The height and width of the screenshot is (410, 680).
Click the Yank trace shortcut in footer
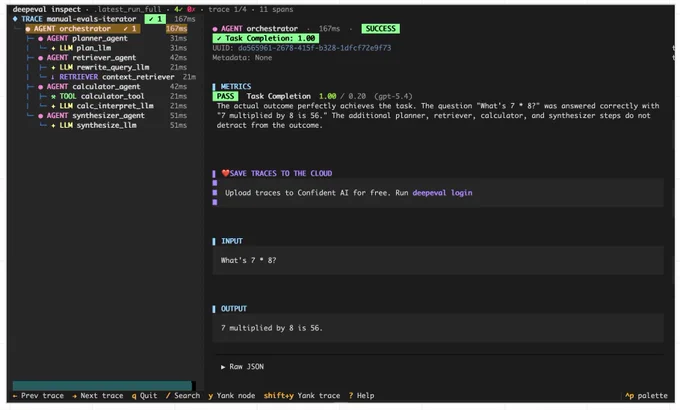pyautogui.click(x=302, y=396)
